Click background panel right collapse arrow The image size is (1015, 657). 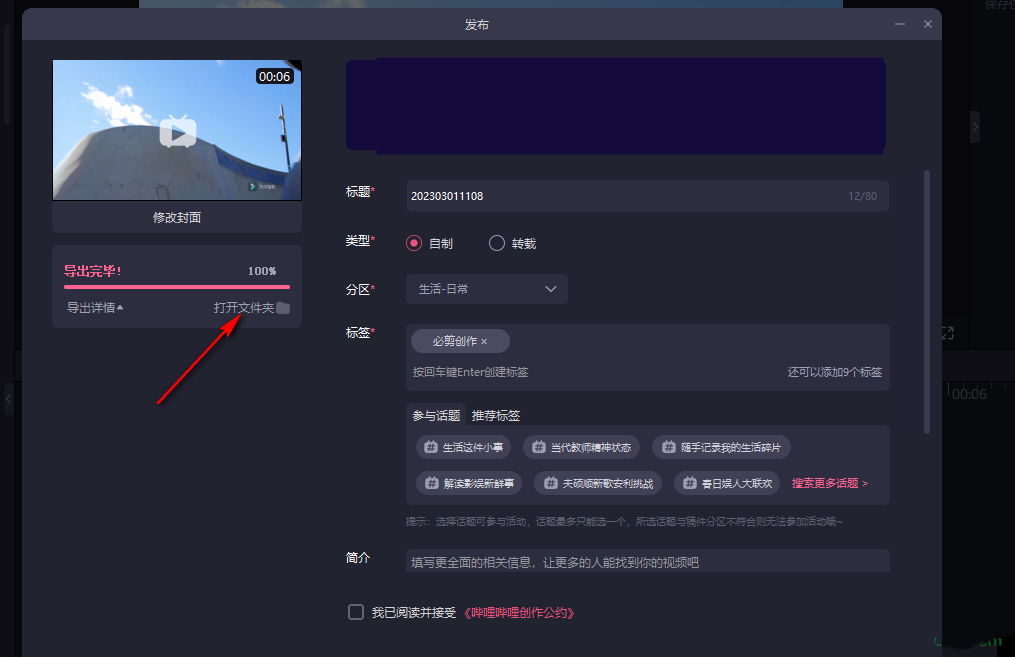(975, 127)
